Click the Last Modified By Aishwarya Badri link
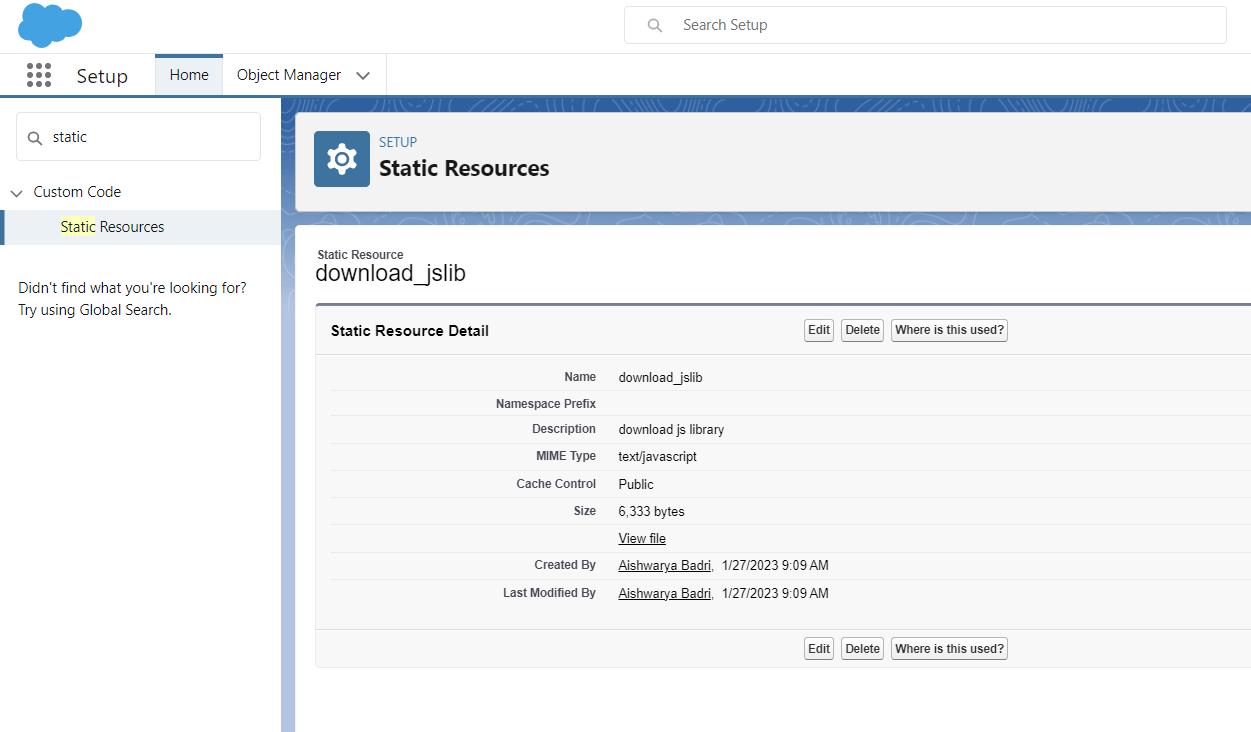This screenshot has height=732, width=1251. [x=664, y=593]
